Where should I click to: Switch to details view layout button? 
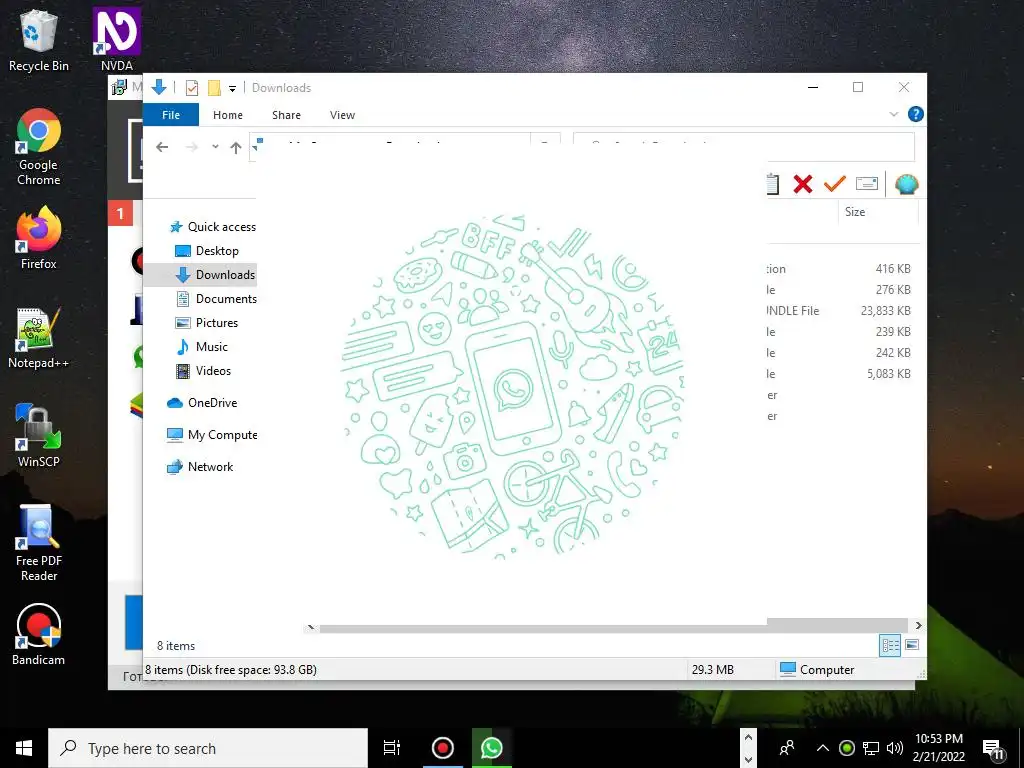[x=891, y=646]
